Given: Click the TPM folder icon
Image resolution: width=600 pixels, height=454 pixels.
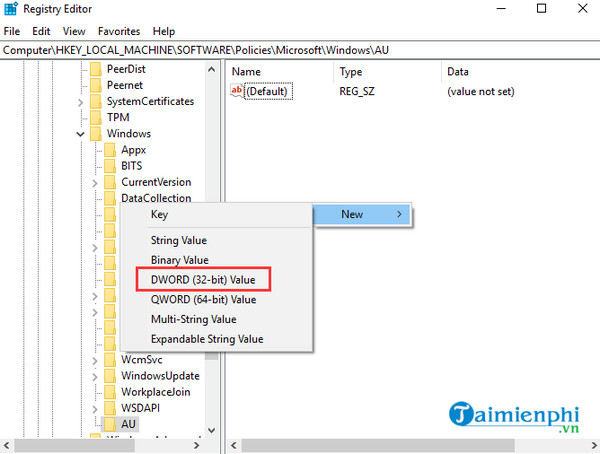Looking at the screenshot, I should point(96,118).
